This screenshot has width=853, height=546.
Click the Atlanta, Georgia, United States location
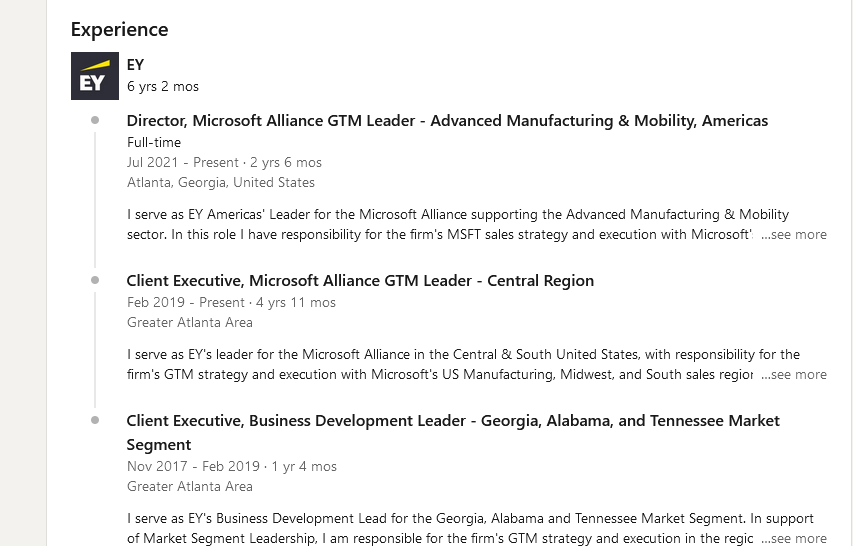(x=221, y=182)
